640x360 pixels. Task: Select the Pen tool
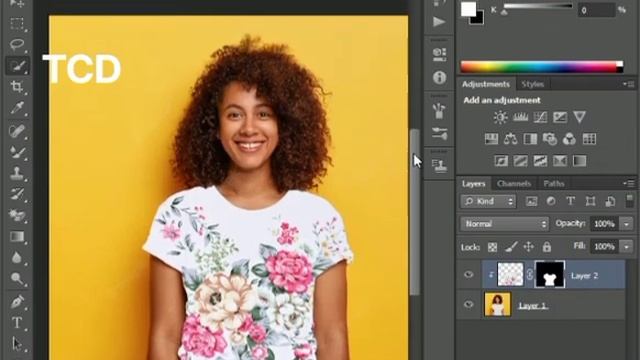coord(17,302)
